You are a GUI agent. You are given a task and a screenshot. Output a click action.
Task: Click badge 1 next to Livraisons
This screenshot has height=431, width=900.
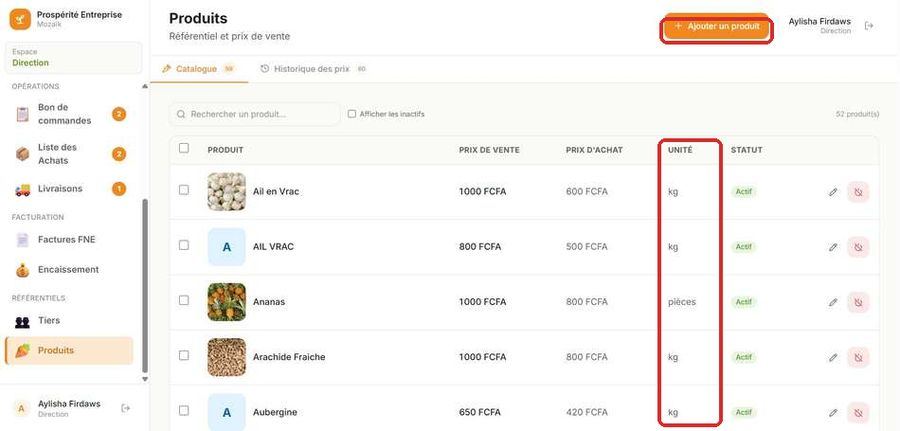(119, 189)
